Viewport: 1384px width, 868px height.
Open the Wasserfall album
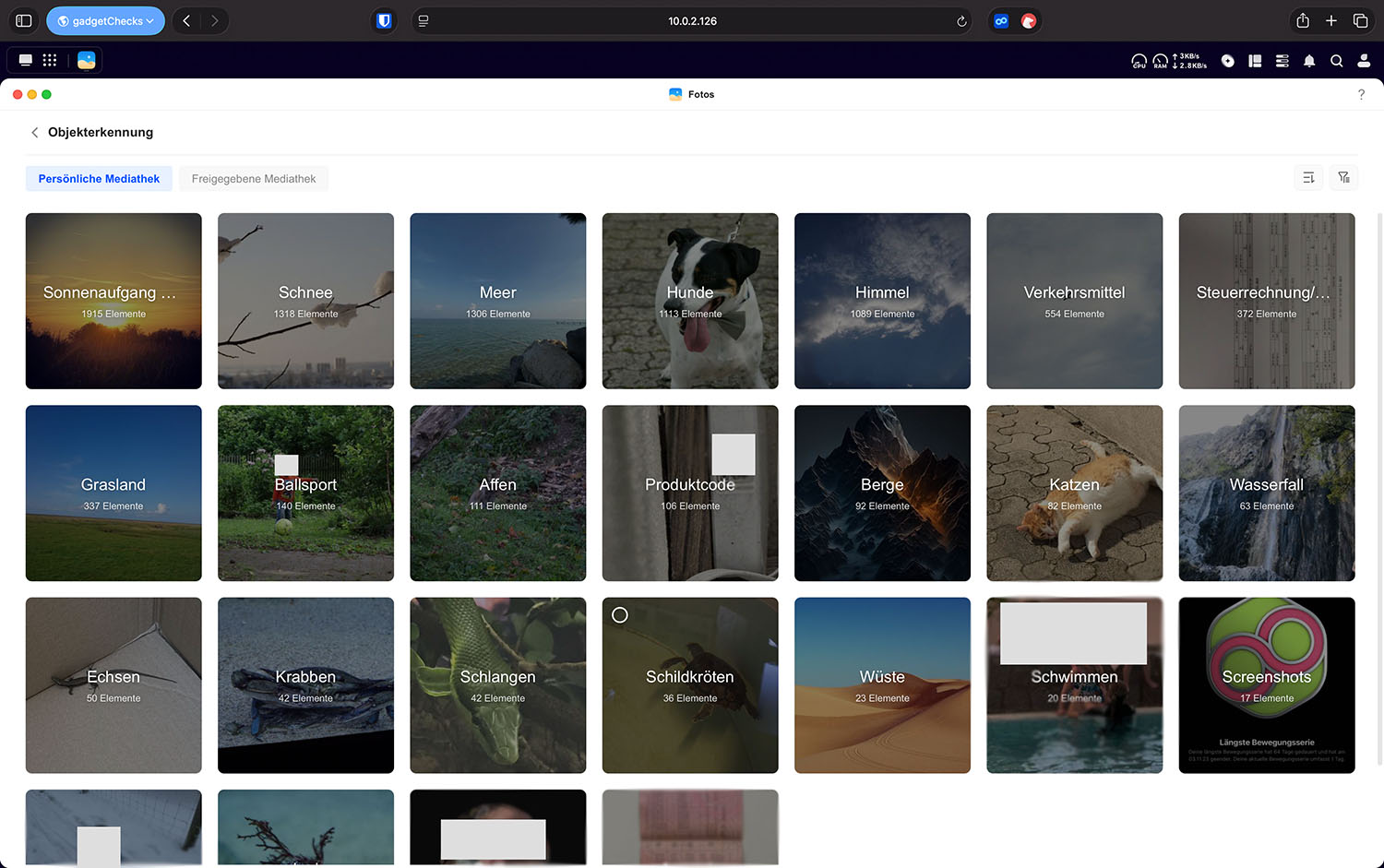[1266, 493]
